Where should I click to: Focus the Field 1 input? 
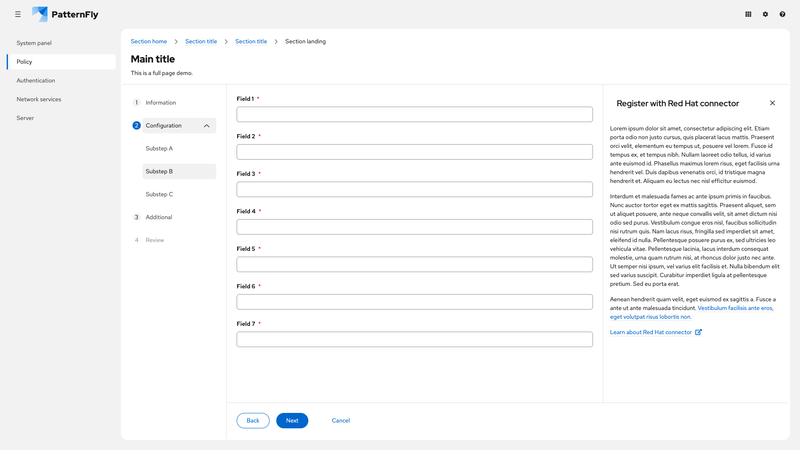pos(414,114)
